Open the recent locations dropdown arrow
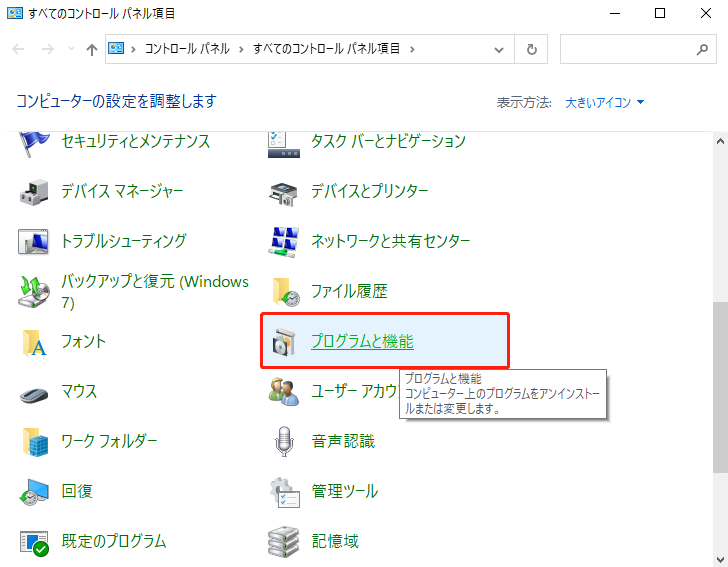This screenshot has height=567, width=728. pyautogui.click(x=71, y=48)
